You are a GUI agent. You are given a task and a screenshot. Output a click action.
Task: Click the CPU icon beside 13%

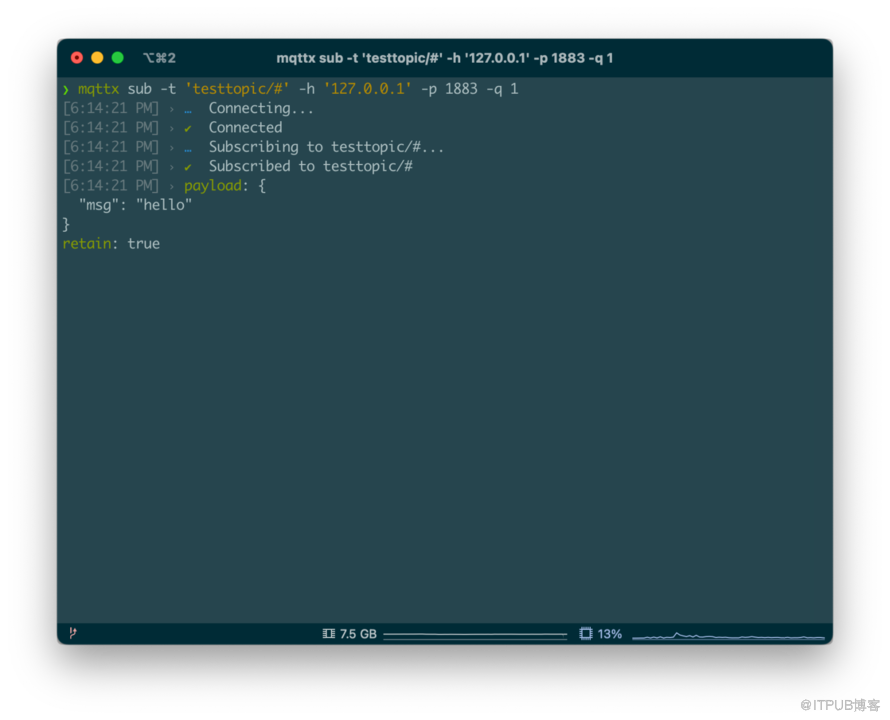click(x=586, y=634)
